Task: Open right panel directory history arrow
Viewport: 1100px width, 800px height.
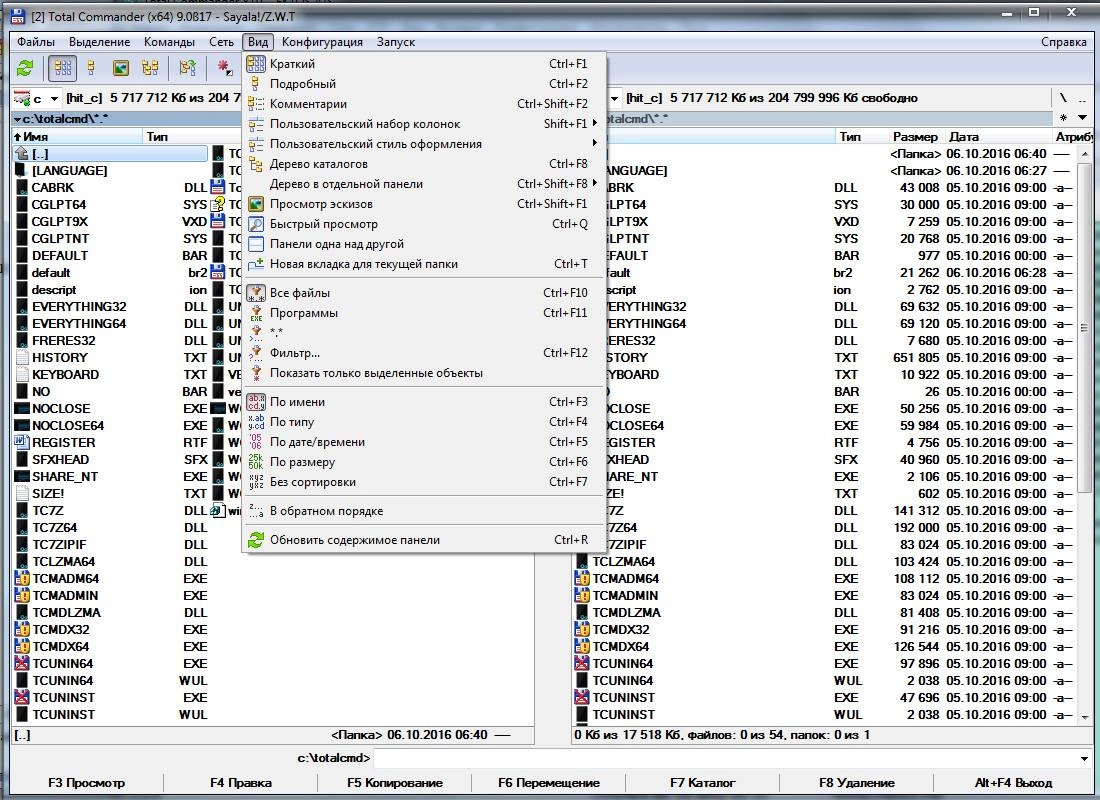Action: click(1082, 118)
